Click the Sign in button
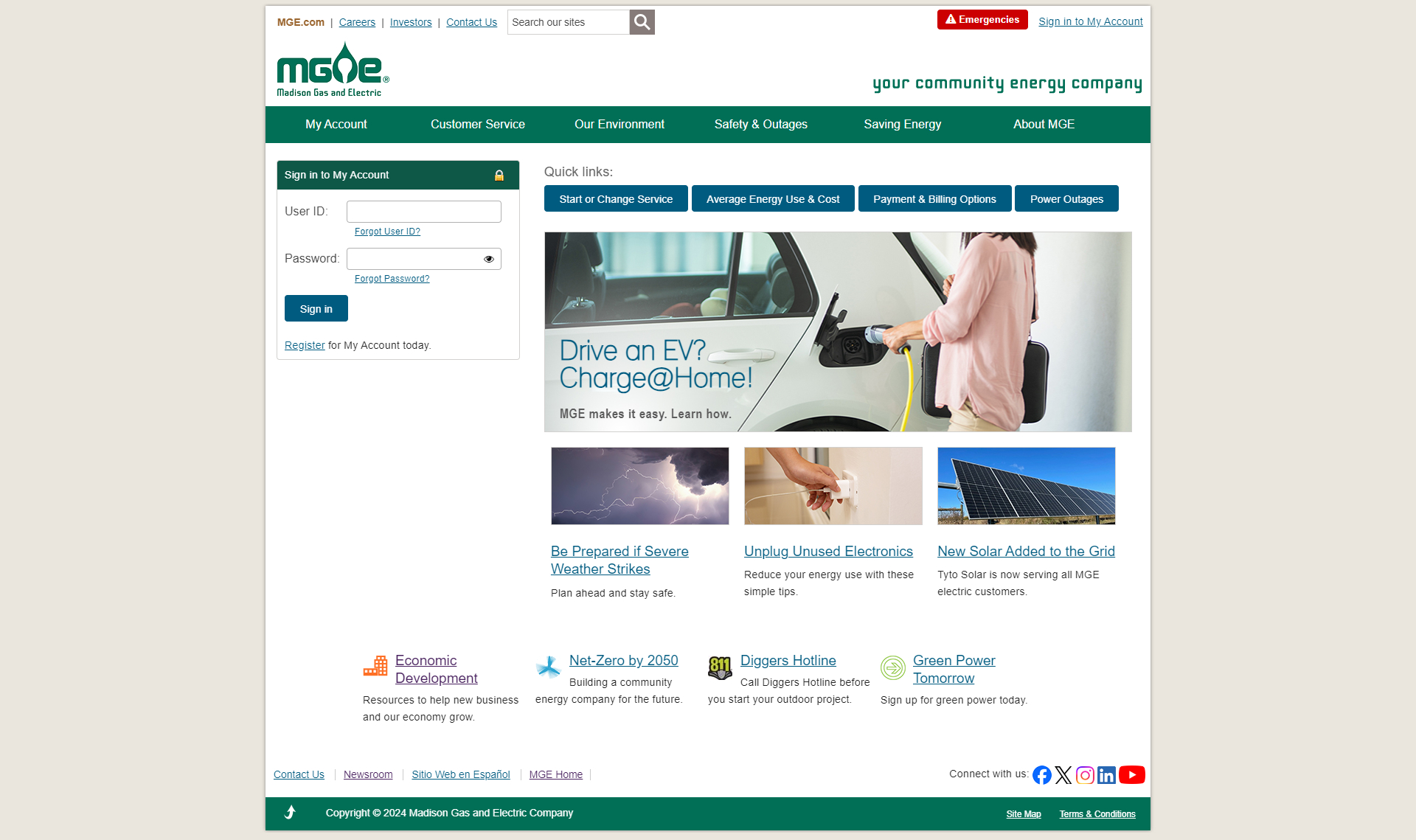This screenshot has height=840, width=1416. click(316, 308)
